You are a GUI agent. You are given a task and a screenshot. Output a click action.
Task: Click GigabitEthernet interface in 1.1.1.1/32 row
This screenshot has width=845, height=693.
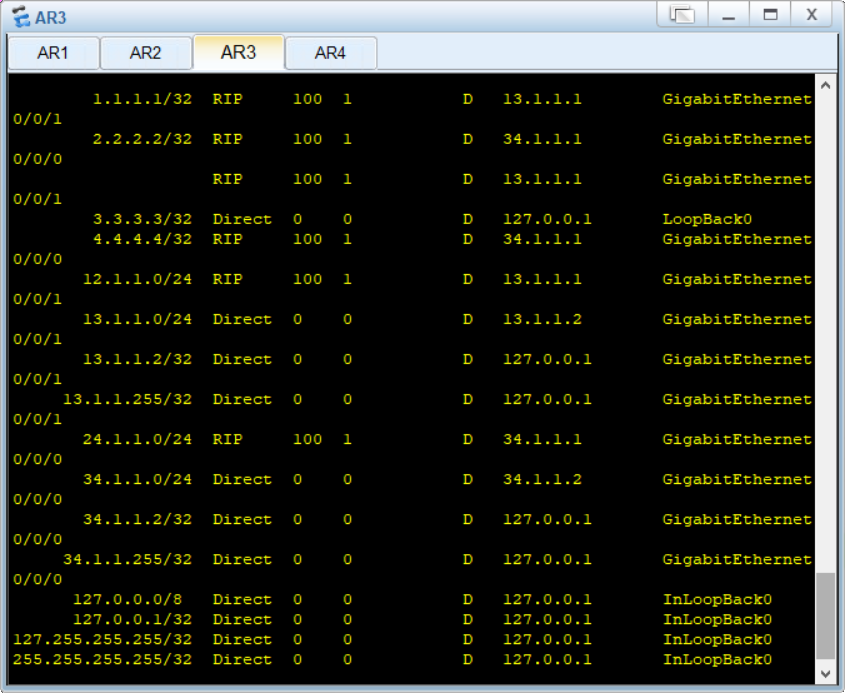pos(737,99)
